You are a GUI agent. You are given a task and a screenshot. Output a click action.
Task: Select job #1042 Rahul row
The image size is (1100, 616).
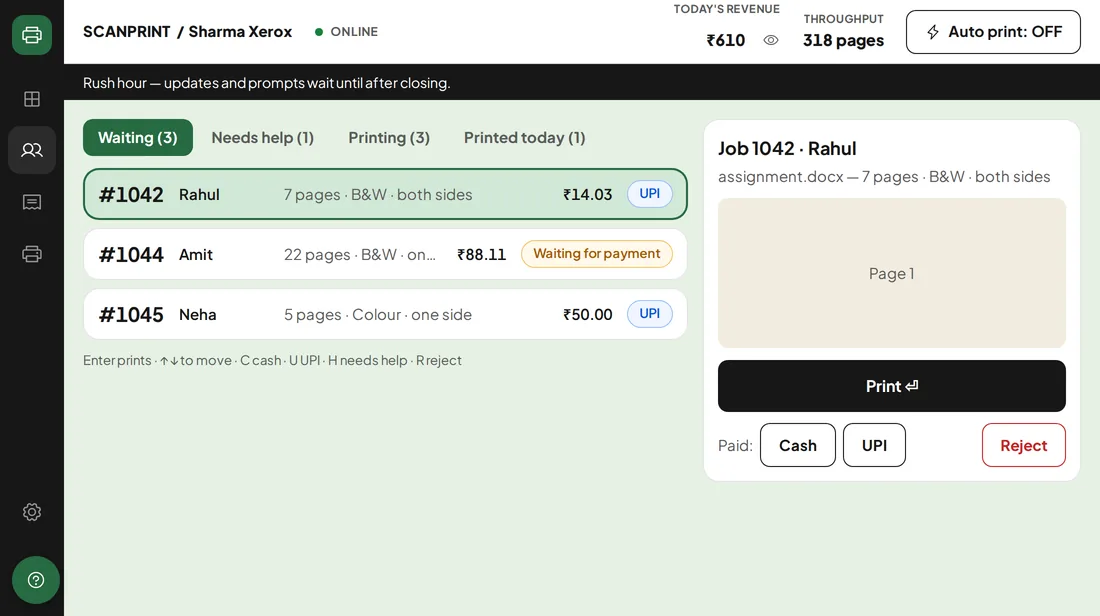[384, 194]
